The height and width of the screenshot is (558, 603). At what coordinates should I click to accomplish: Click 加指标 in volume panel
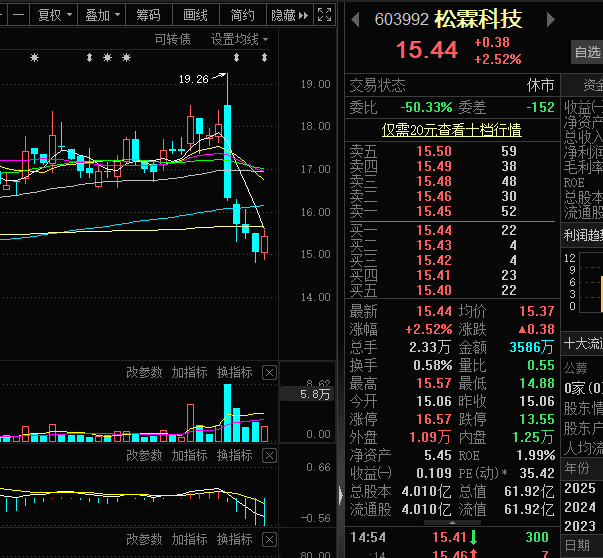(190, 372)
